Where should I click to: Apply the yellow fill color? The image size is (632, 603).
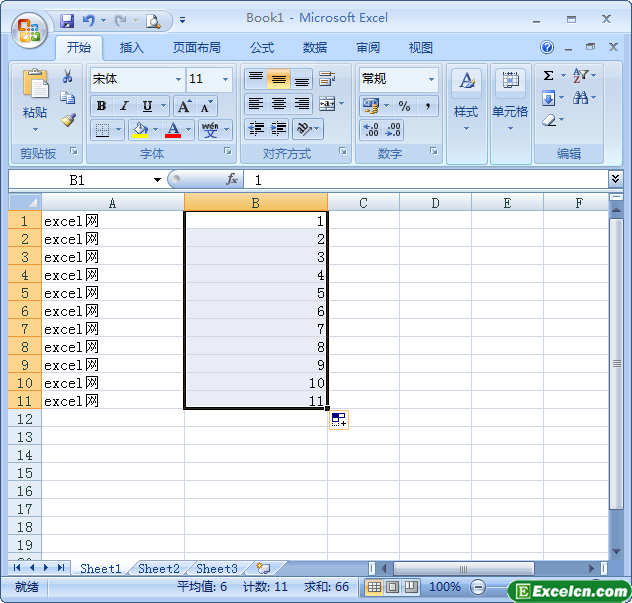[x=140, y=130]
